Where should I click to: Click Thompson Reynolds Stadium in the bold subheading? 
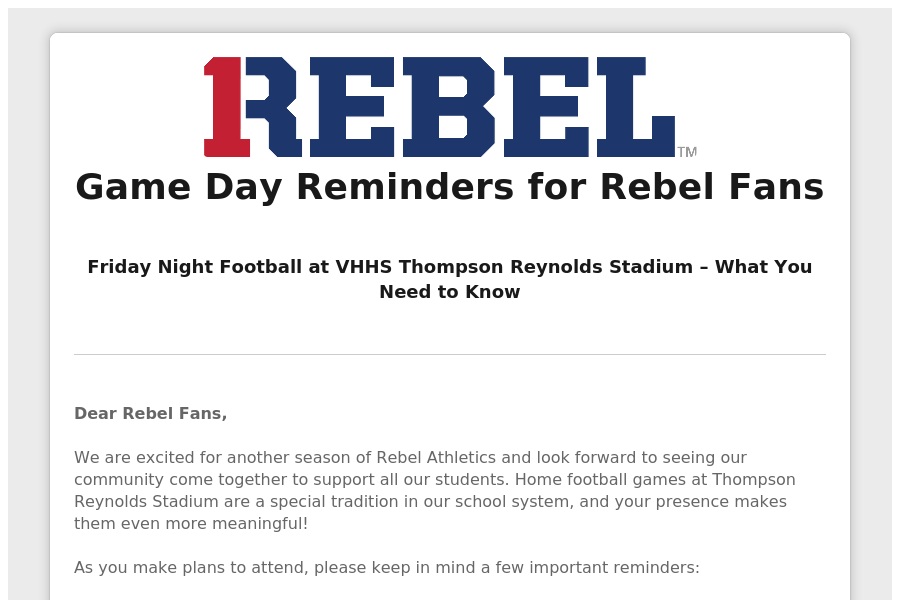(x=546, y=267)
